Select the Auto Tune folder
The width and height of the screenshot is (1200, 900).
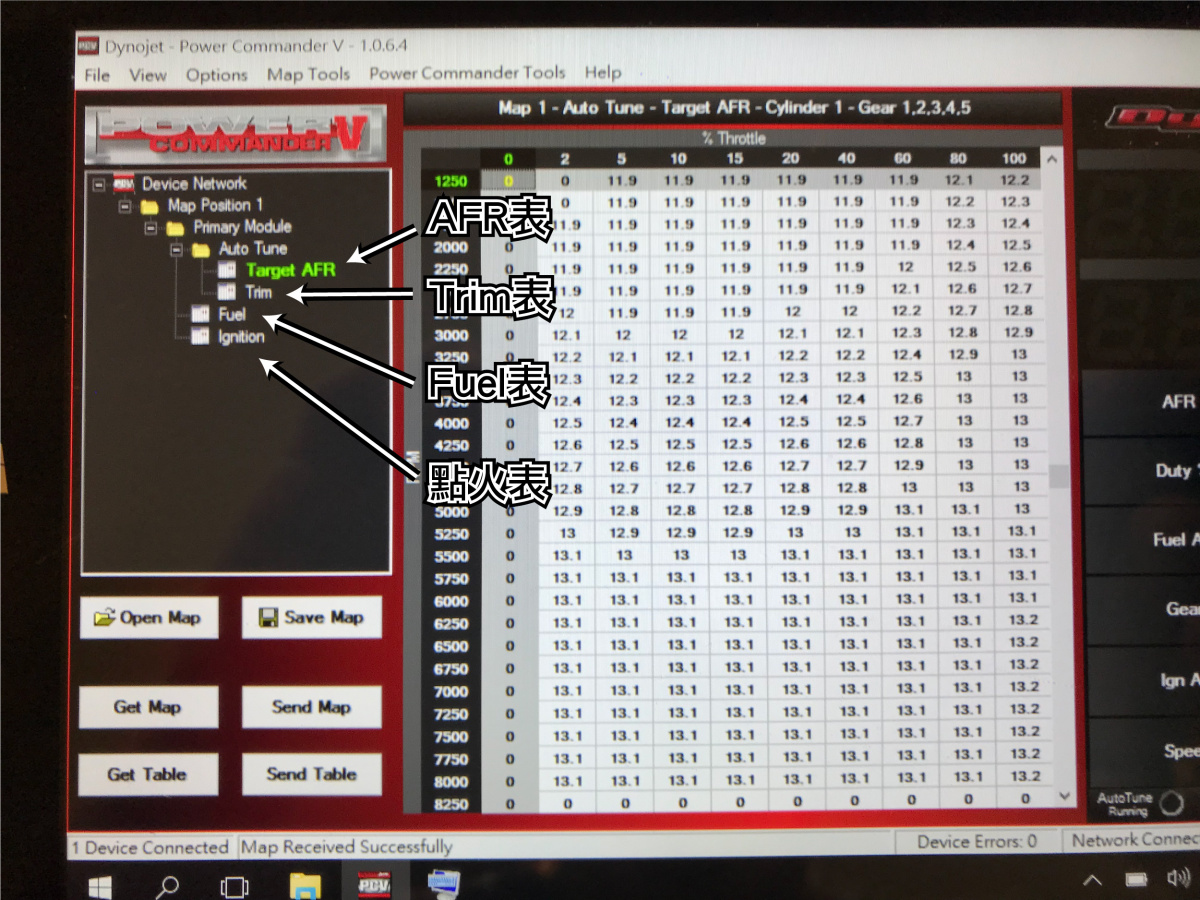253,249
